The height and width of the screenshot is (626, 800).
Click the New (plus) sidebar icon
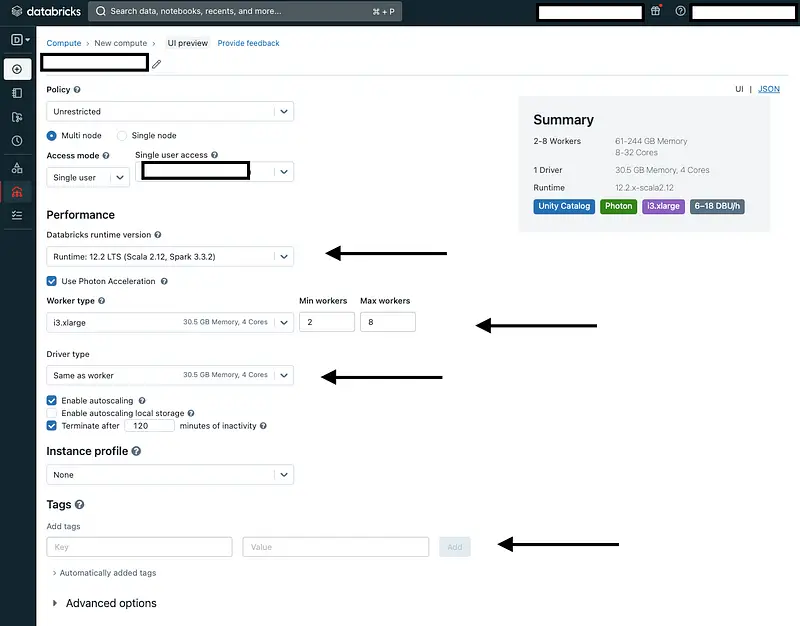[x=17, y=69]
